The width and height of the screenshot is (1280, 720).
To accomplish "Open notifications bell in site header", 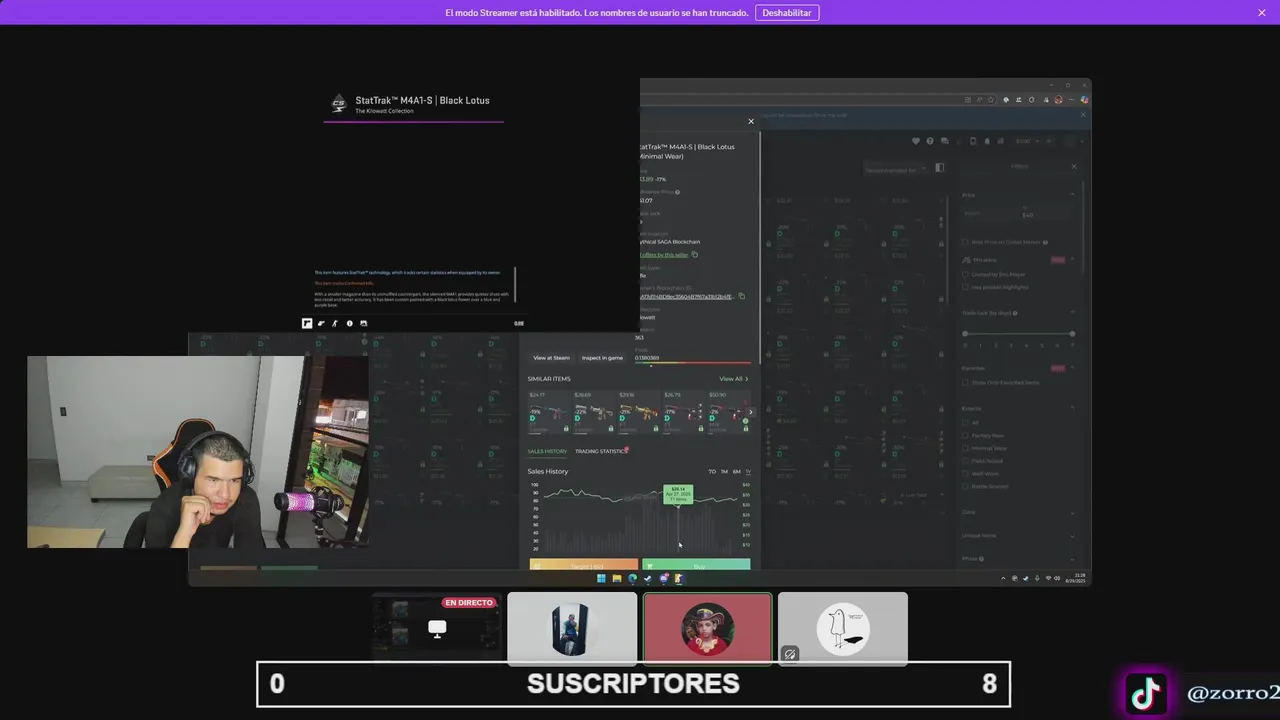I will [987, 141].
